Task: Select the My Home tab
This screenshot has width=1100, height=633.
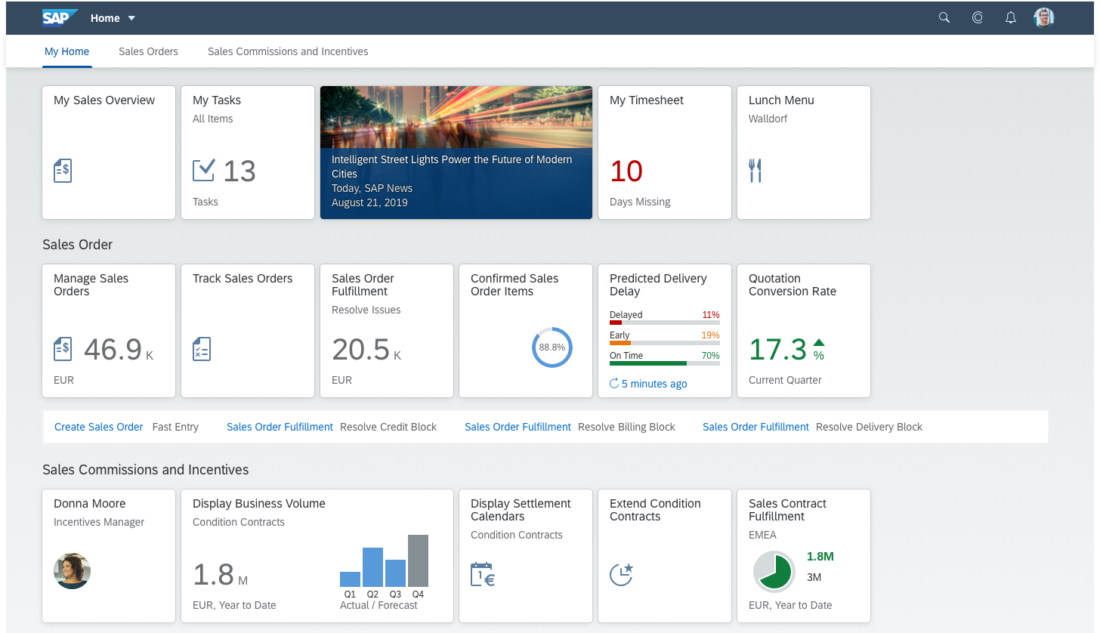Action: pyautogui.click(x=67, y=52)
